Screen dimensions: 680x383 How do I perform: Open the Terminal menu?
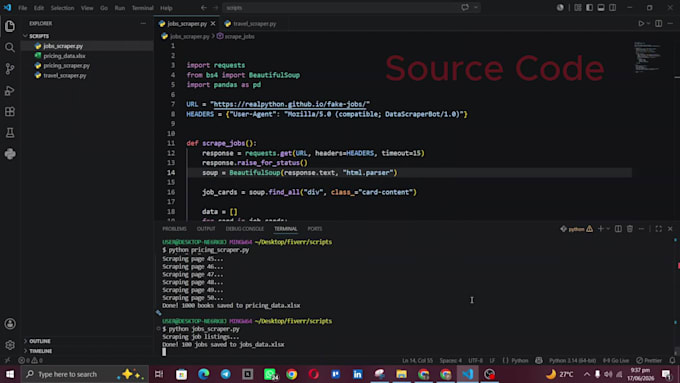(142, 8)
